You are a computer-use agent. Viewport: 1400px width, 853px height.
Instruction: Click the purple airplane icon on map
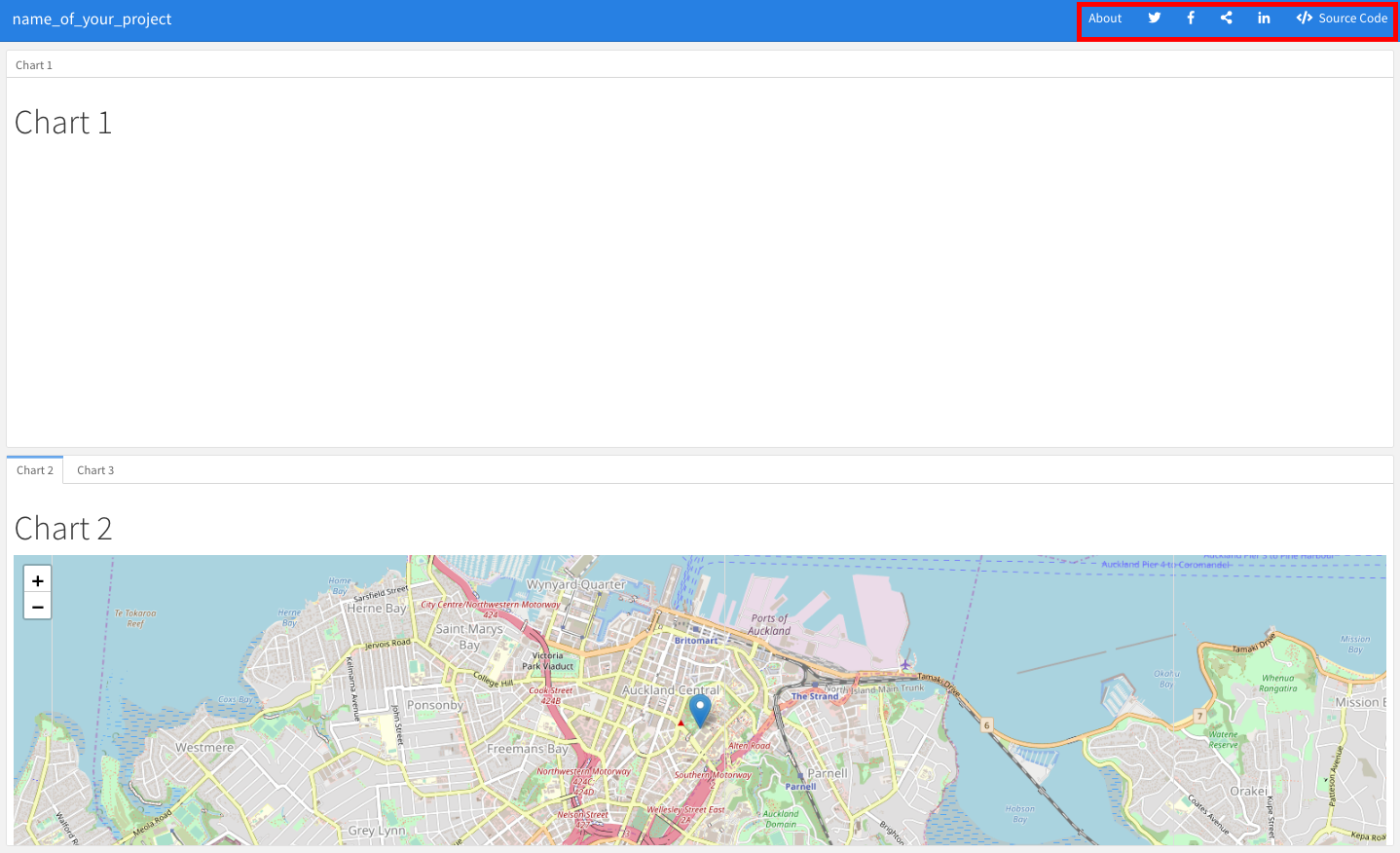(905, 664)
